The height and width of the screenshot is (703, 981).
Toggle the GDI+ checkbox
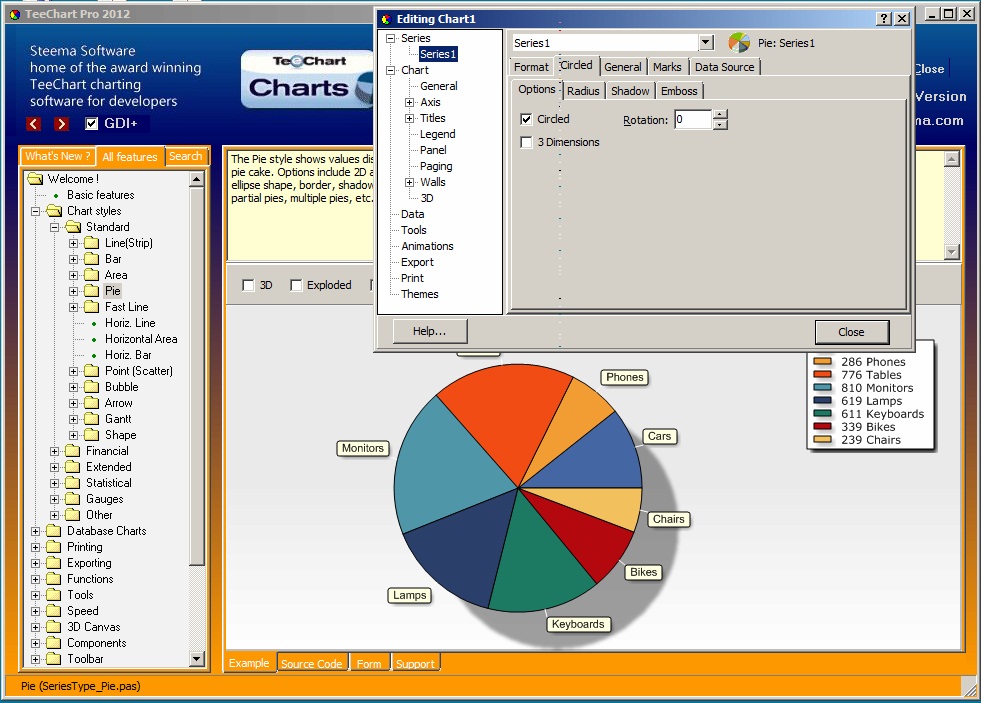click(91, 124)
